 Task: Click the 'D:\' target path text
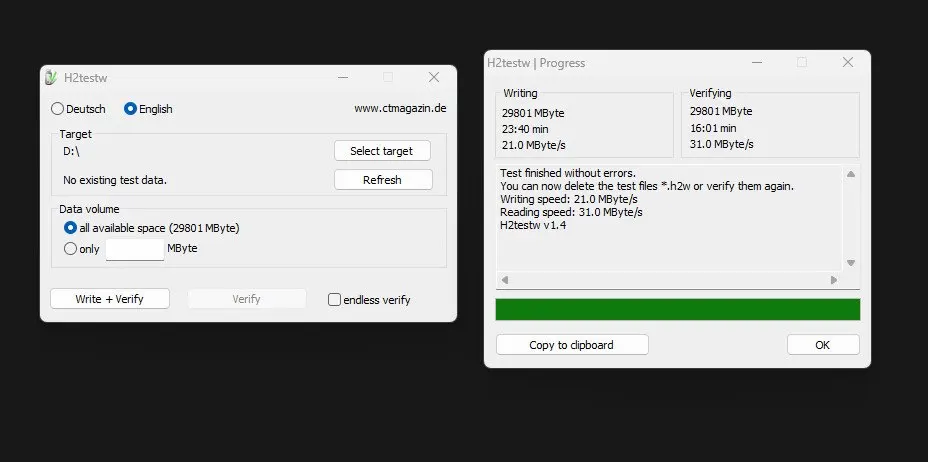(x=71, y=151)
